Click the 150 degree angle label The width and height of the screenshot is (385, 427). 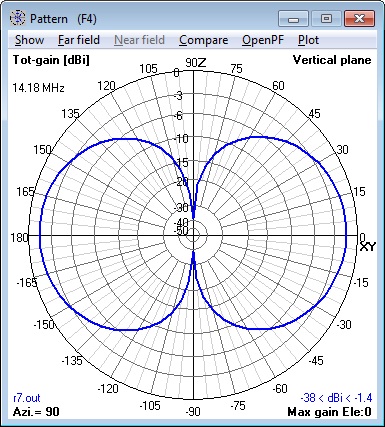click(42, 150)
